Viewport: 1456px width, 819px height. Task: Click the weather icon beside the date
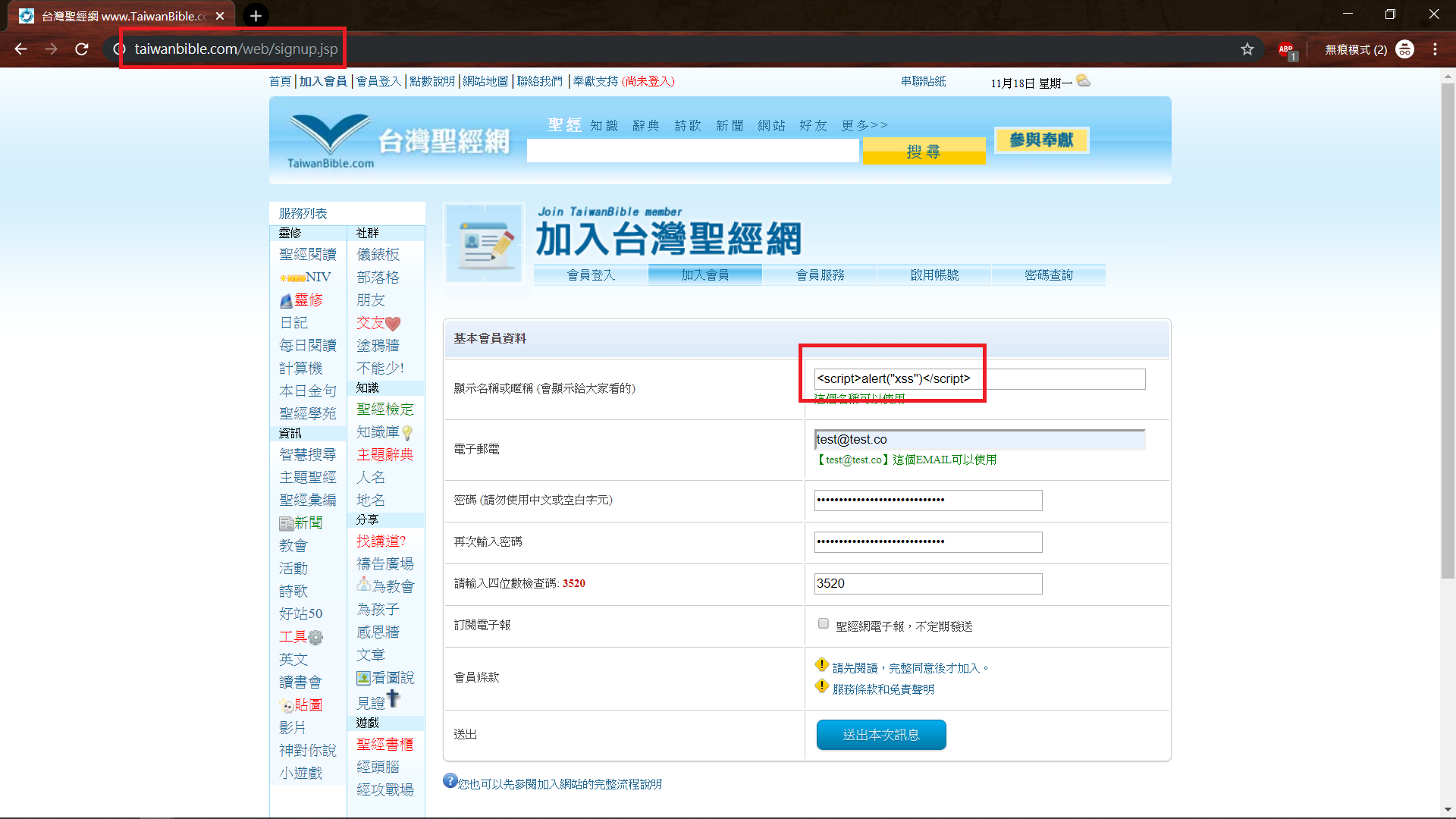click(1084, 80)
